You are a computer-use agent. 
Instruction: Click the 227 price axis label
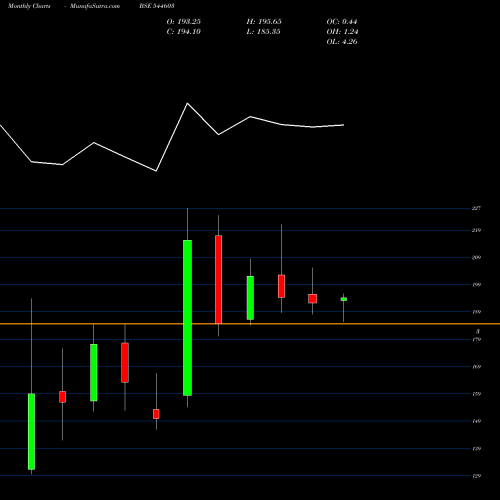[x=476, y=208]
